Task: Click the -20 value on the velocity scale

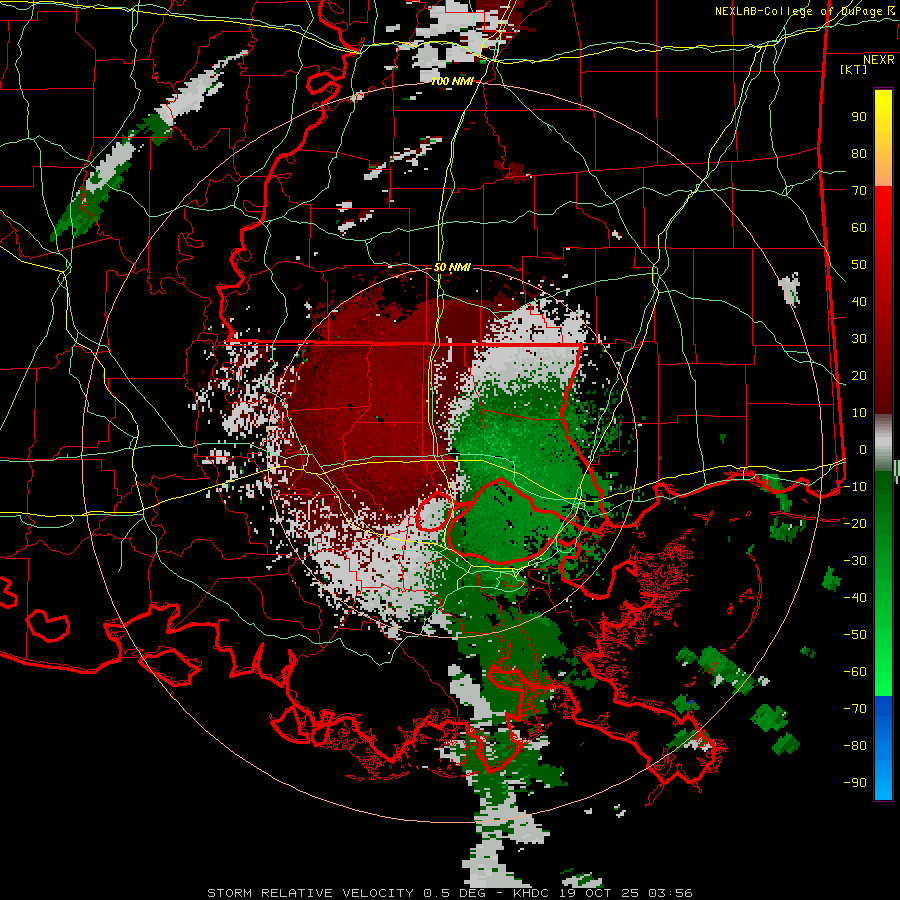Action: (855, 523)
